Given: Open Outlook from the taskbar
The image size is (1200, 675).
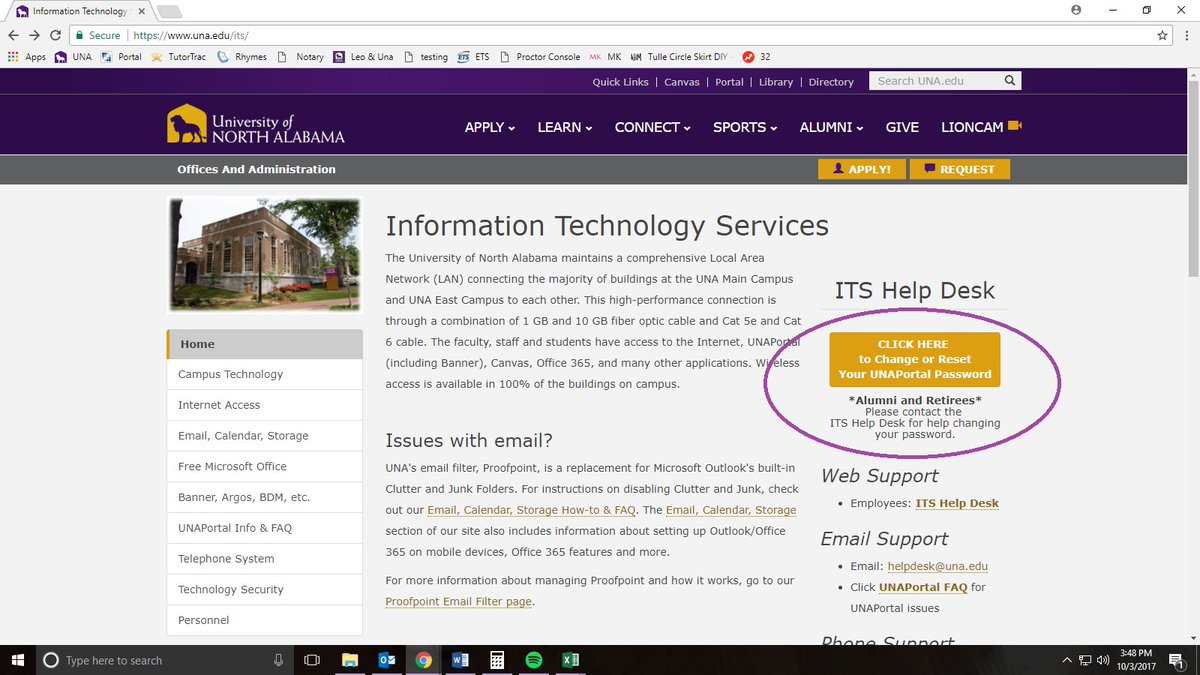Looking at the screenshot, I should tap(387, 660).
